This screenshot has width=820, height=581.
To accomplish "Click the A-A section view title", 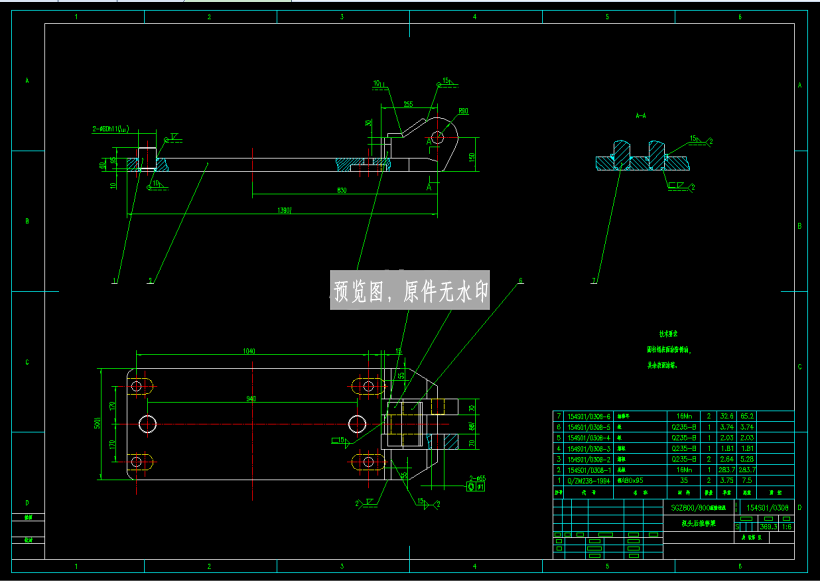I will coord(641,116).
